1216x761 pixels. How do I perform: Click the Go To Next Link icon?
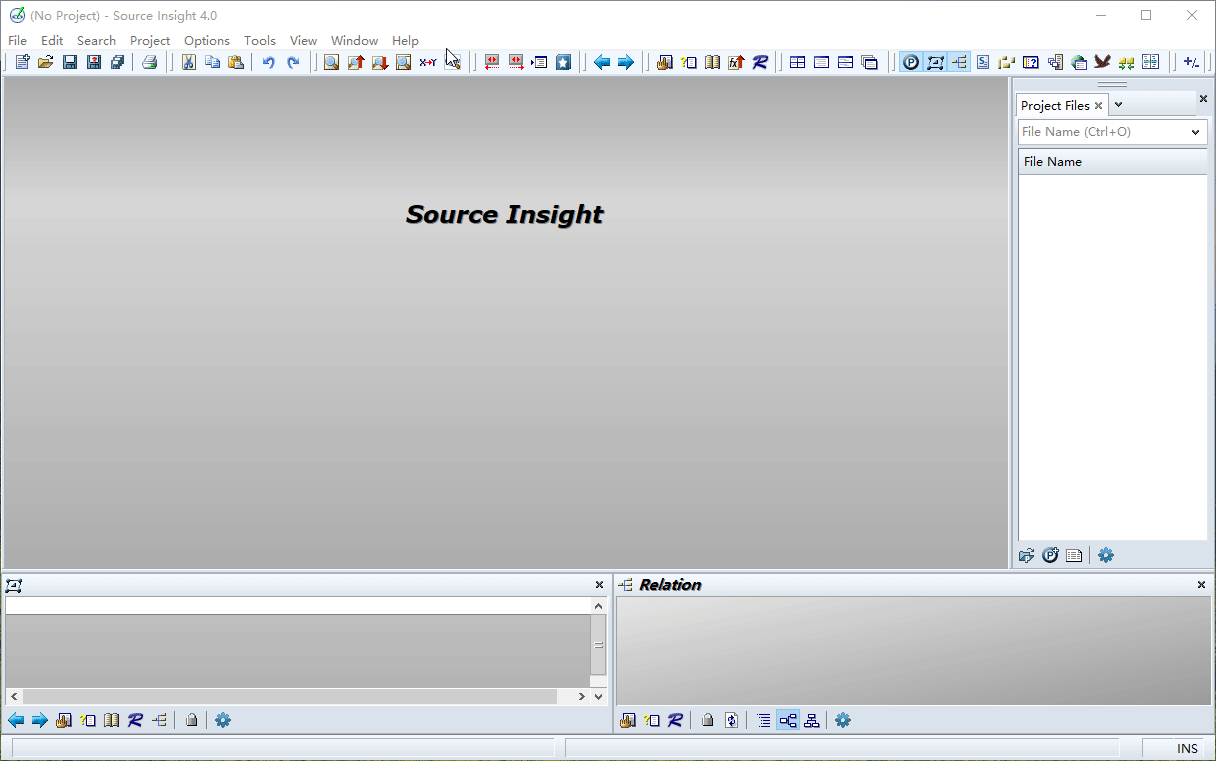[516, 62]
